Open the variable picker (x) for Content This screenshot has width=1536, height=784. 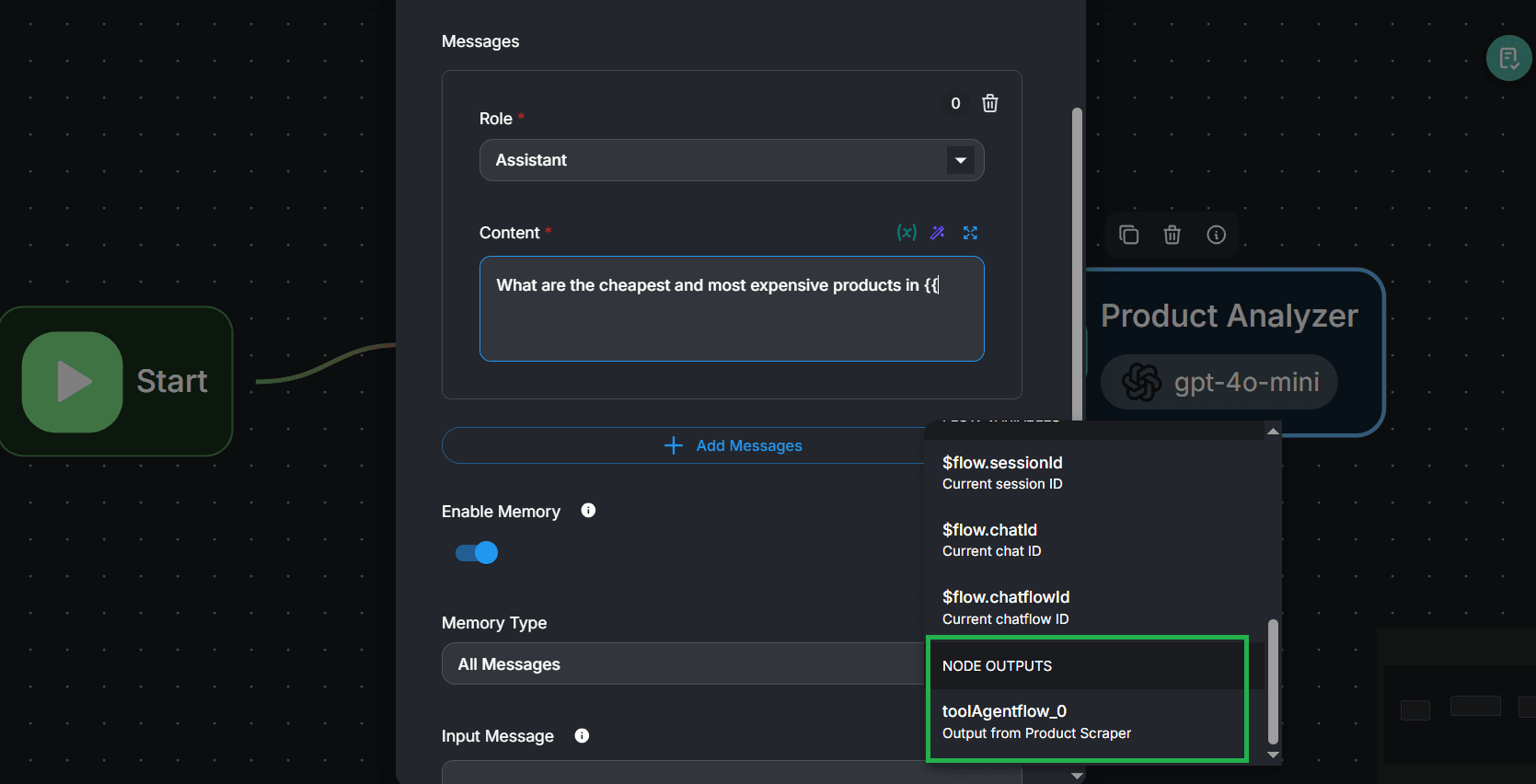pos(907,232)
